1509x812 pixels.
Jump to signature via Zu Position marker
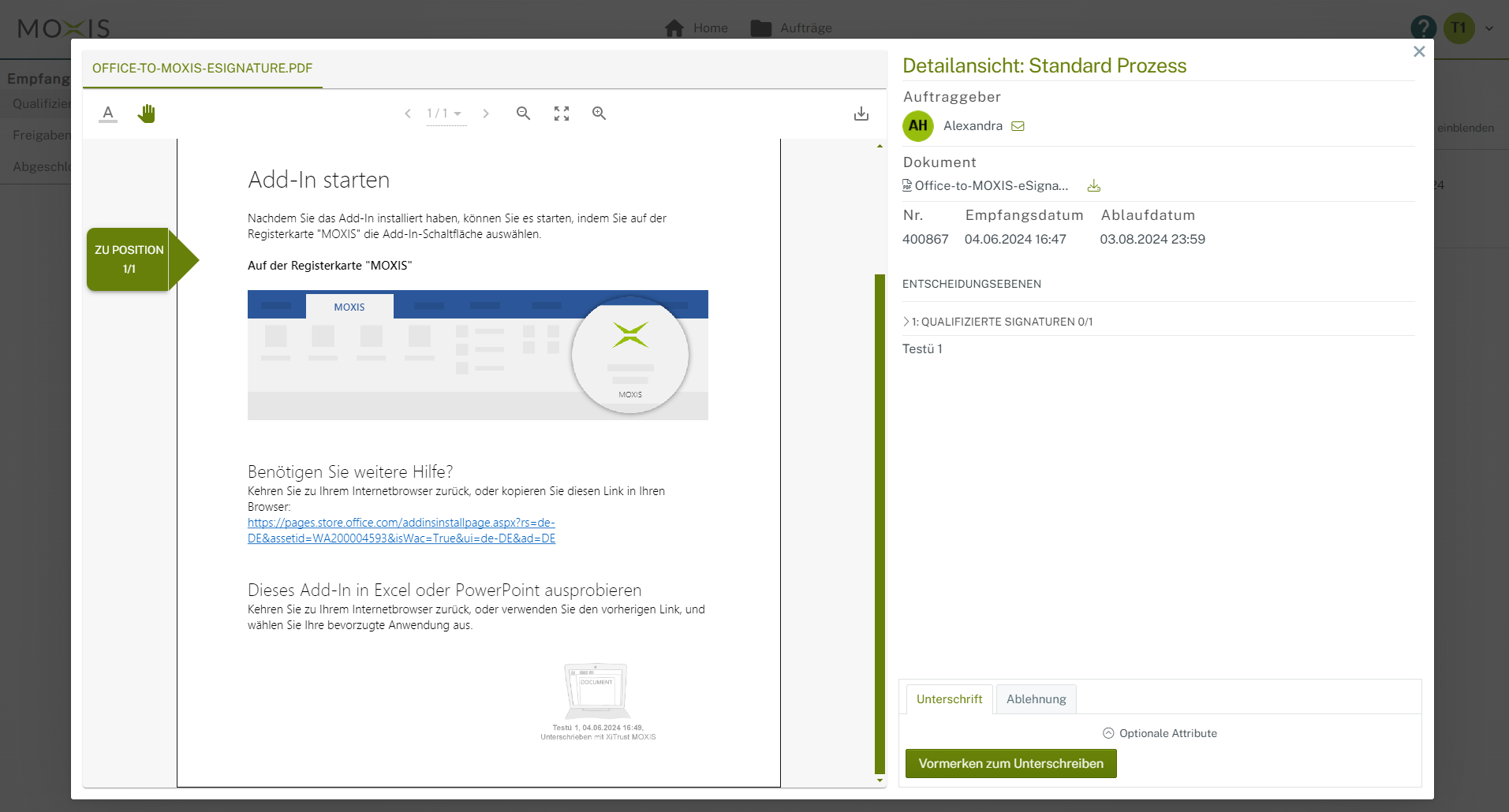[x=130, y=259]
